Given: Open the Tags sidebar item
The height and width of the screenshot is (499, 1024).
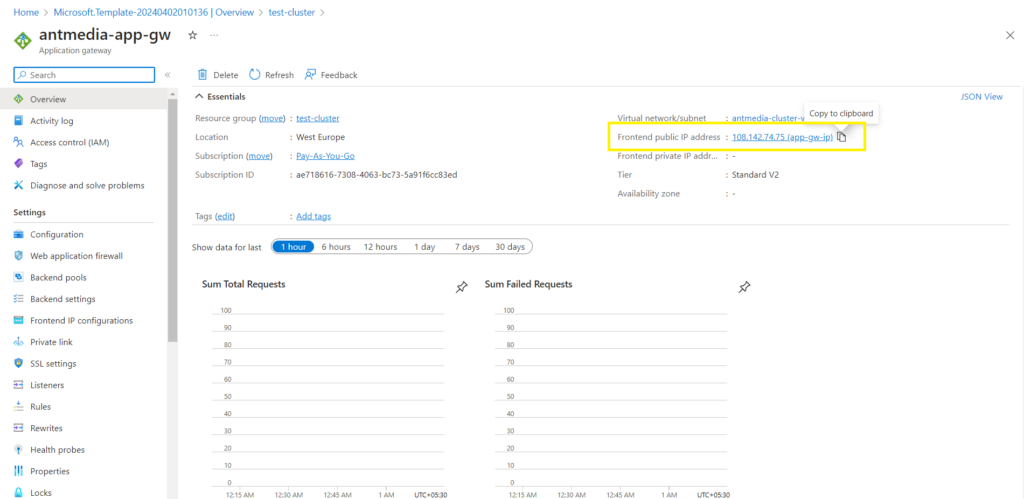Looking at the screenshot, I should coord(39,164).
